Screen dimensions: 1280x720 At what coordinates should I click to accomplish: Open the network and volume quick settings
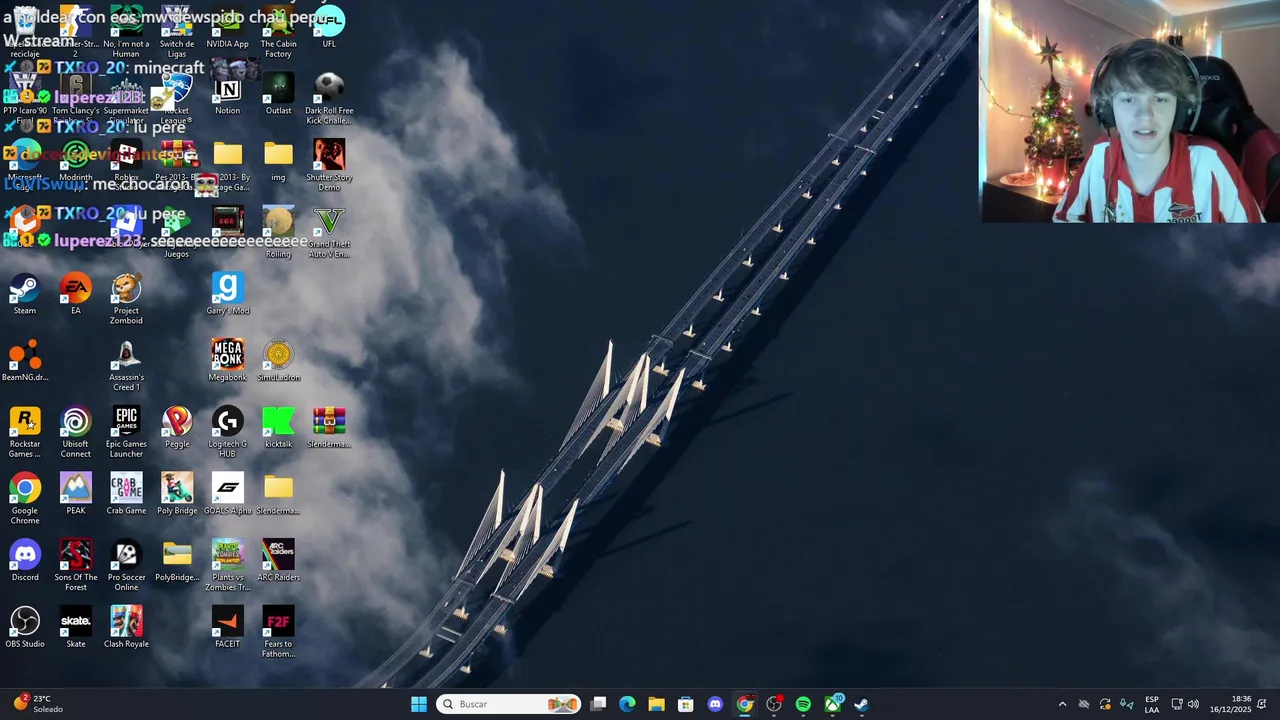click(1186, 704)
